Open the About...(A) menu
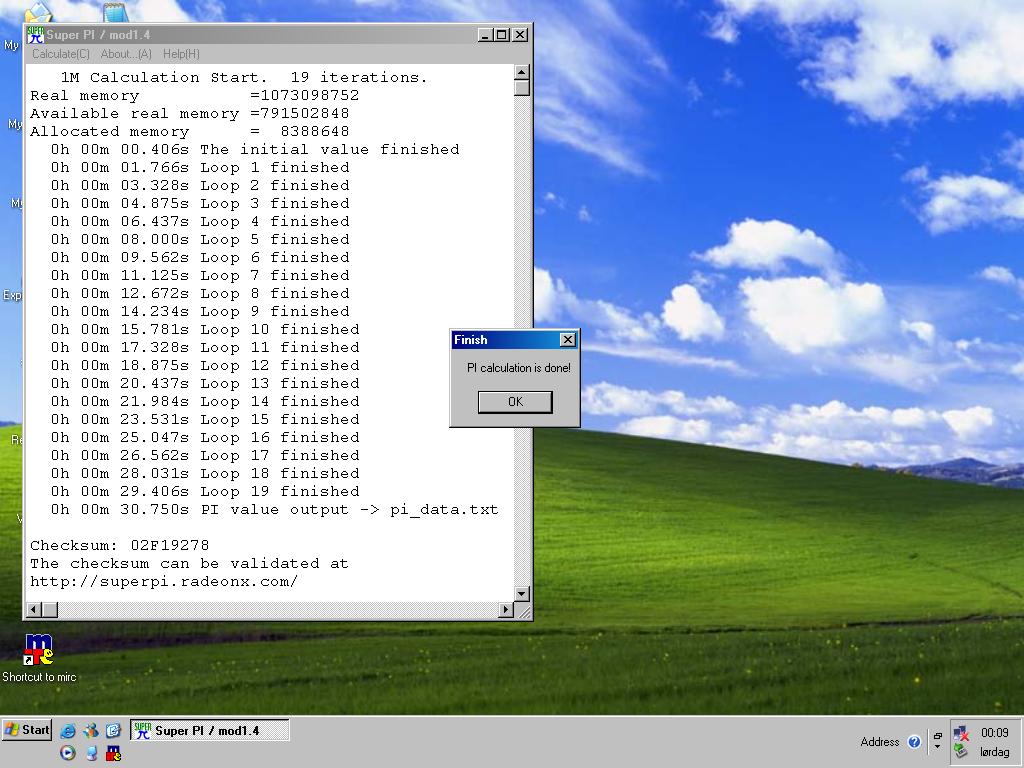The width and height of the screenshot is (1024, 768). 126,54
